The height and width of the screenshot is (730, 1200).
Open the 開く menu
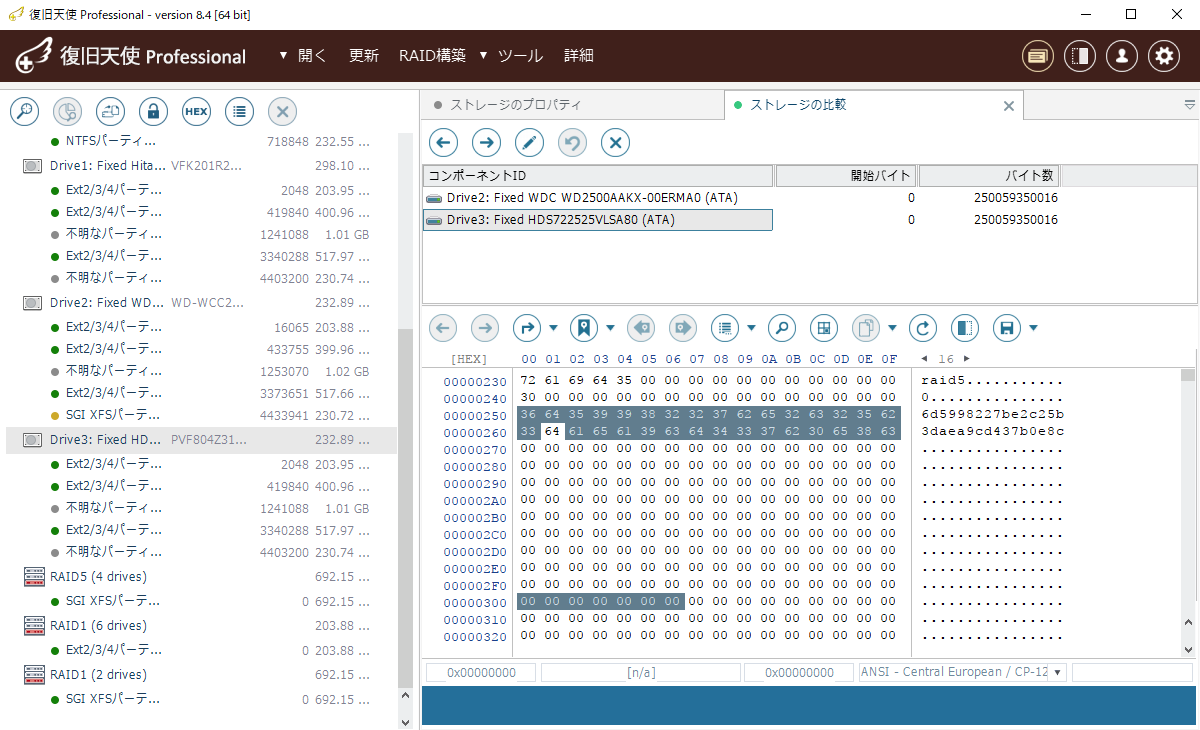(x=303, y=56)
